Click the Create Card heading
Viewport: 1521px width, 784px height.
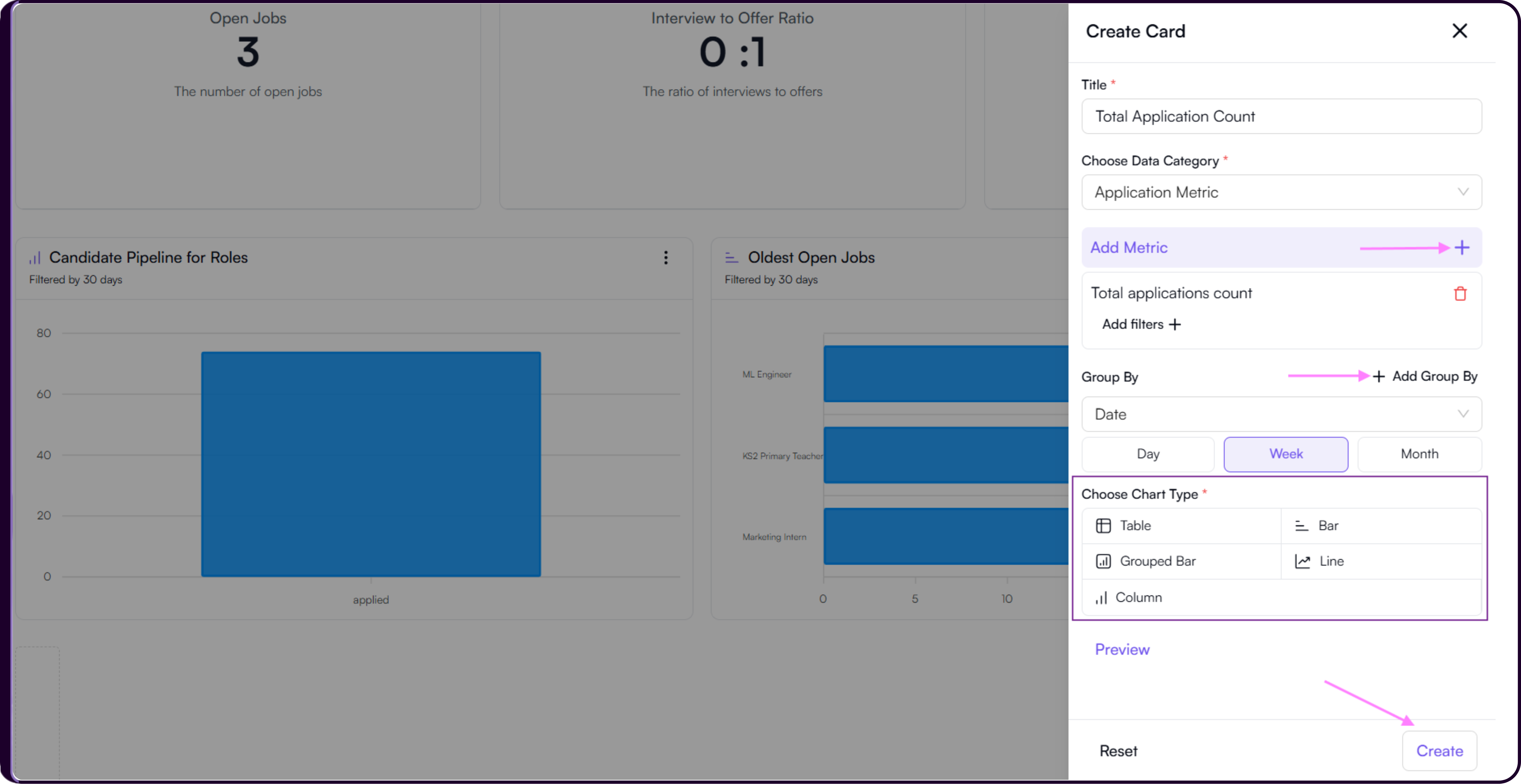point(1135,31)
